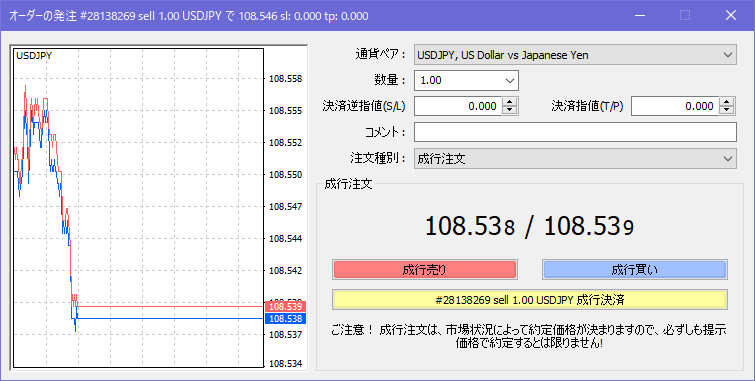Click the blue 108.538 bid price label on chart
Image resolution: width=755 pixels, height=381 pixels.
coord(285,318)
